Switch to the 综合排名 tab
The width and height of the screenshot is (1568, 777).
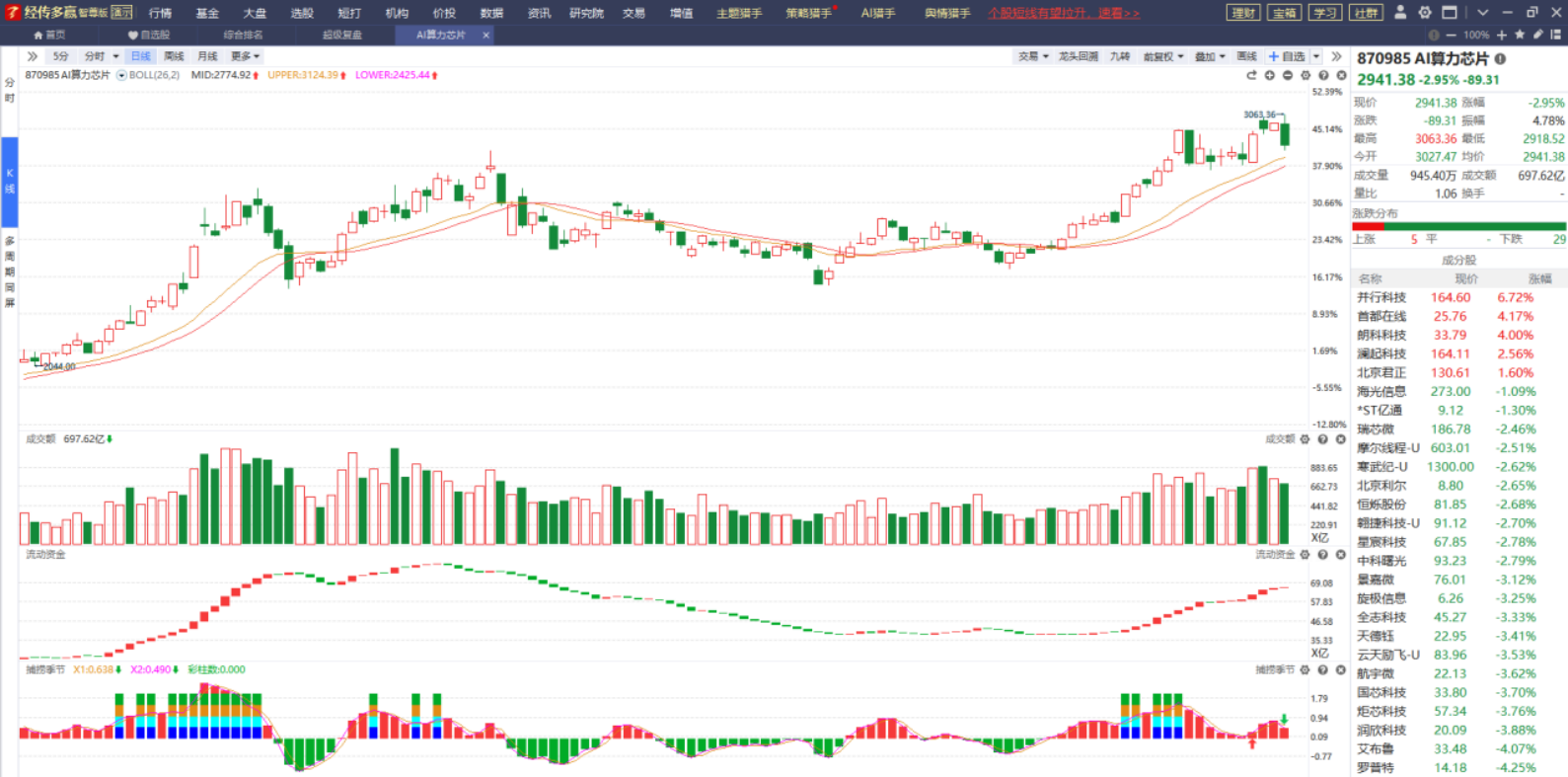click(243, 35)
